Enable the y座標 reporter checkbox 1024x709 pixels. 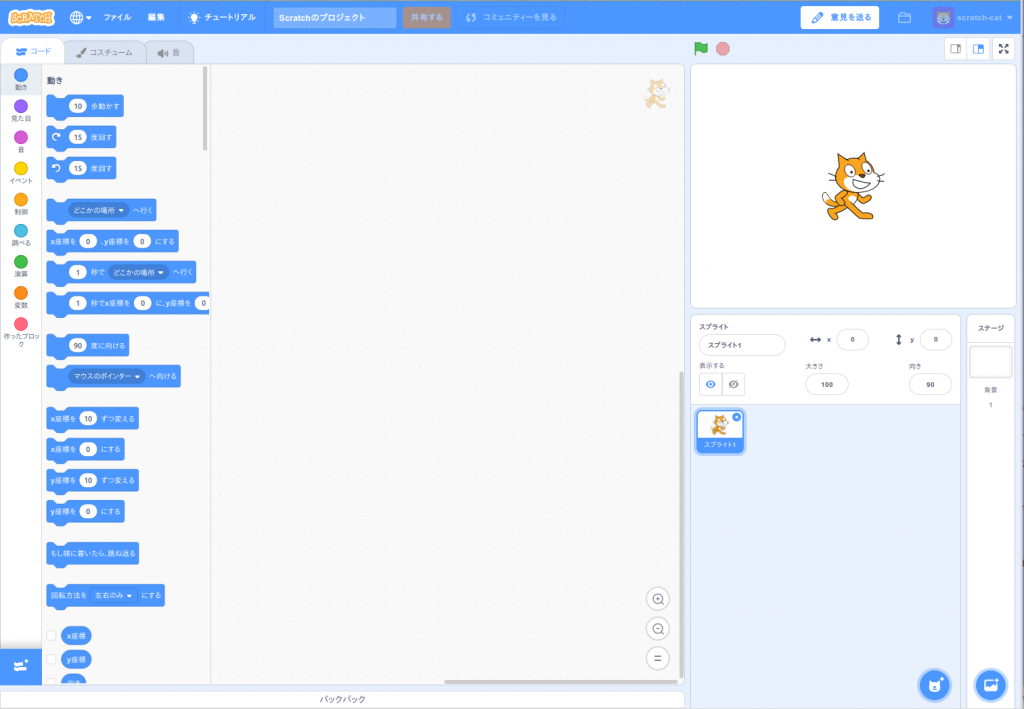point(51,659)
